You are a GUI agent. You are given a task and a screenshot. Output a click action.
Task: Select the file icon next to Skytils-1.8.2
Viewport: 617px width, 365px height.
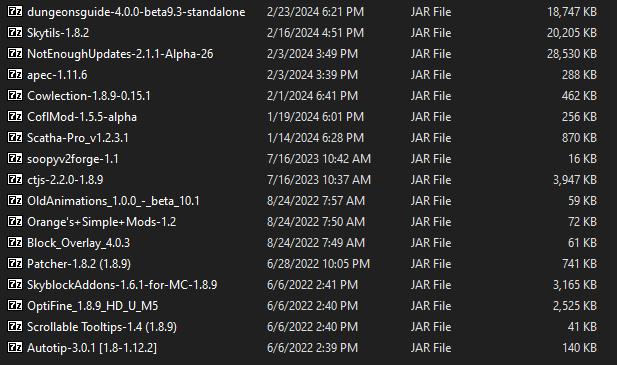pos(15,32)
